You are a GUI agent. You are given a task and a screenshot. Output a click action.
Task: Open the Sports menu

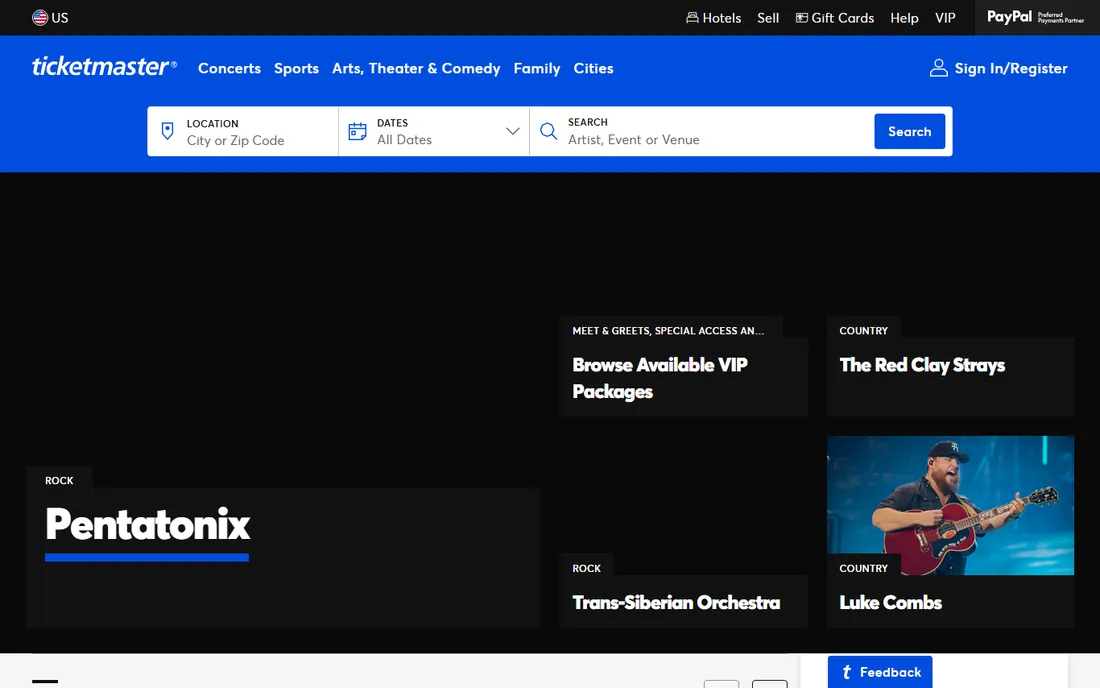296,68
